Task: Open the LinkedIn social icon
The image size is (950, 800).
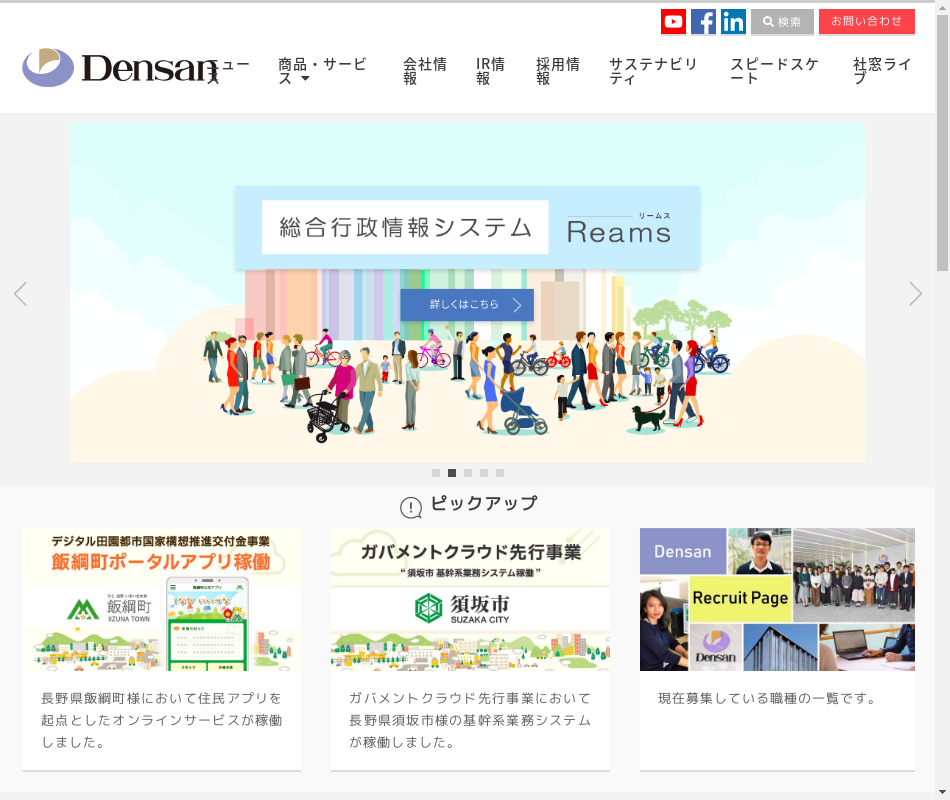Action: point(733,21)
